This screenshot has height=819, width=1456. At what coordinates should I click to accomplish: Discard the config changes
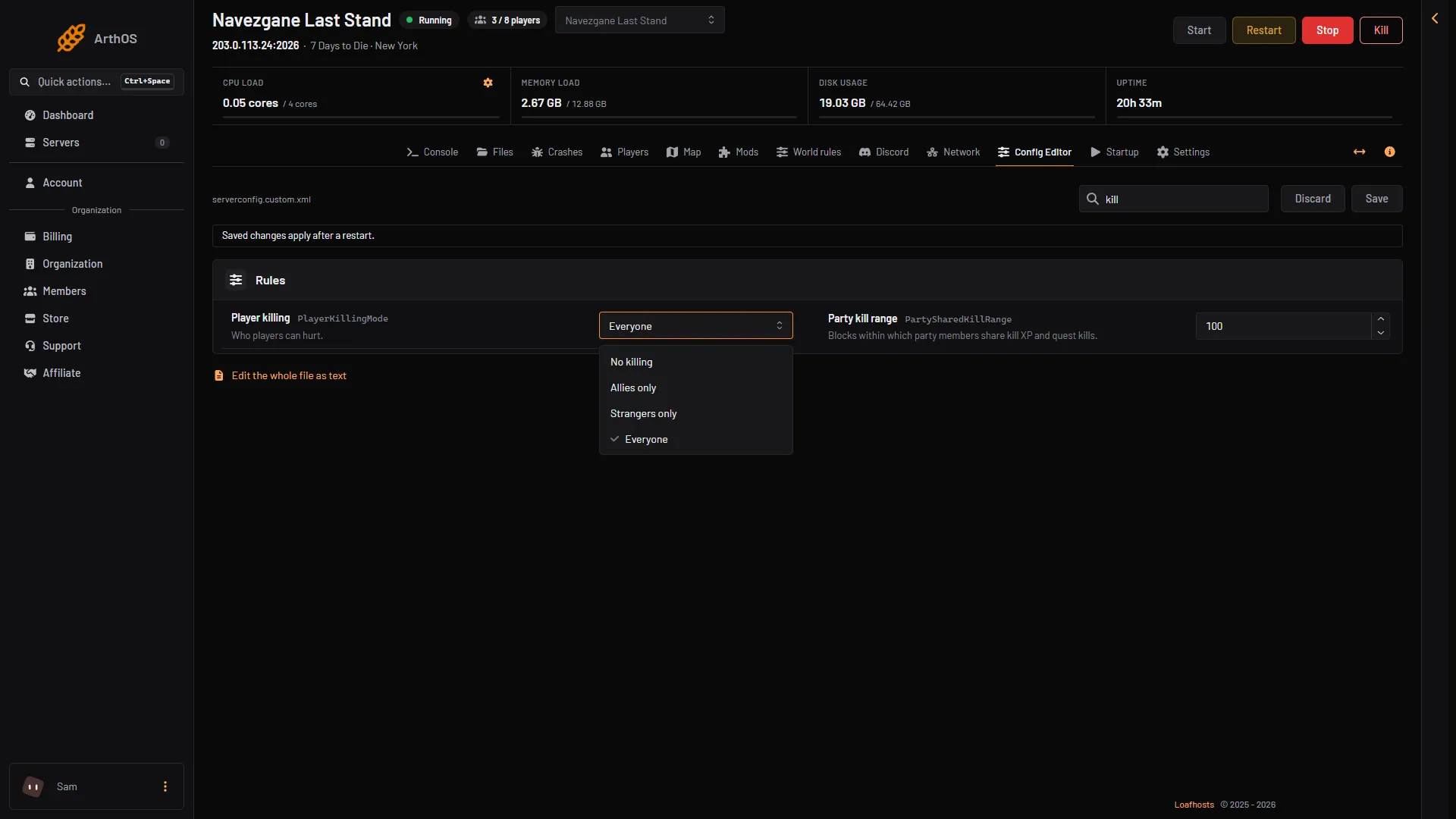tap(1313, 199)
